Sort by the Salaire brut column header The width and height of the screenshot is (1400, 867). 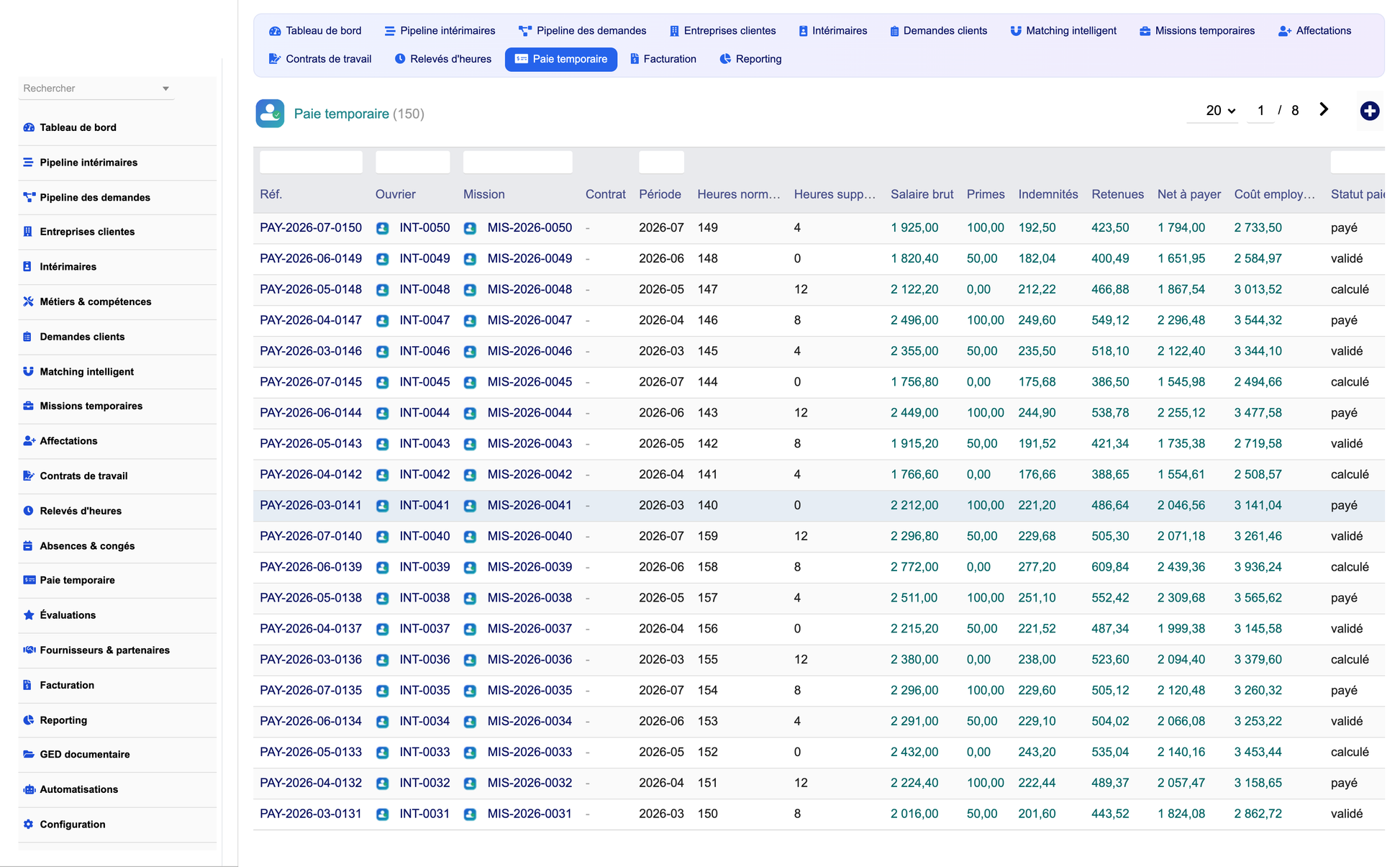pyautogui.click(x=922, y=194)
